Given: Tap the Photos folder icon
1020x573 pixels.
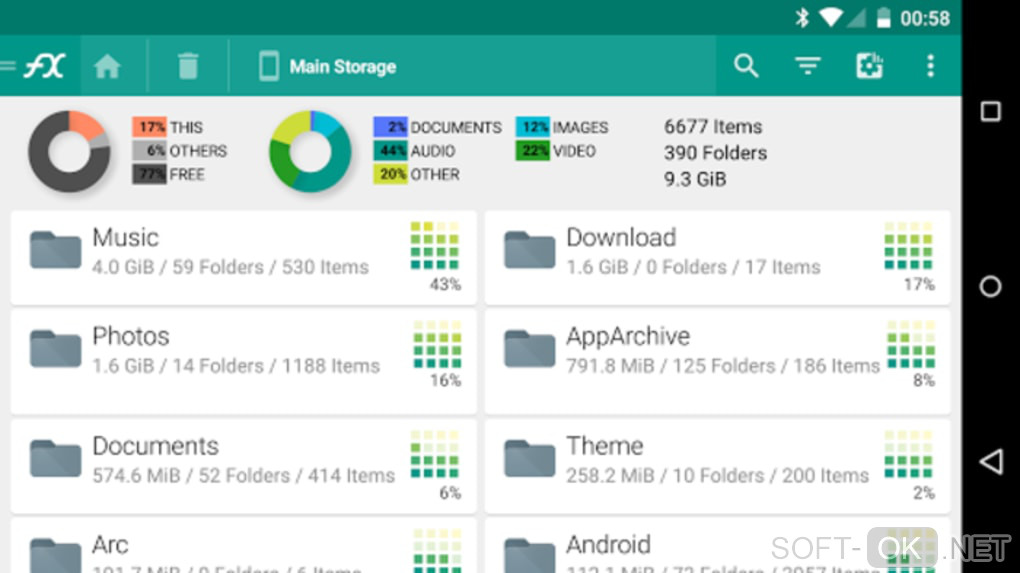Looking at the screenshot, I should click(55, 349).
